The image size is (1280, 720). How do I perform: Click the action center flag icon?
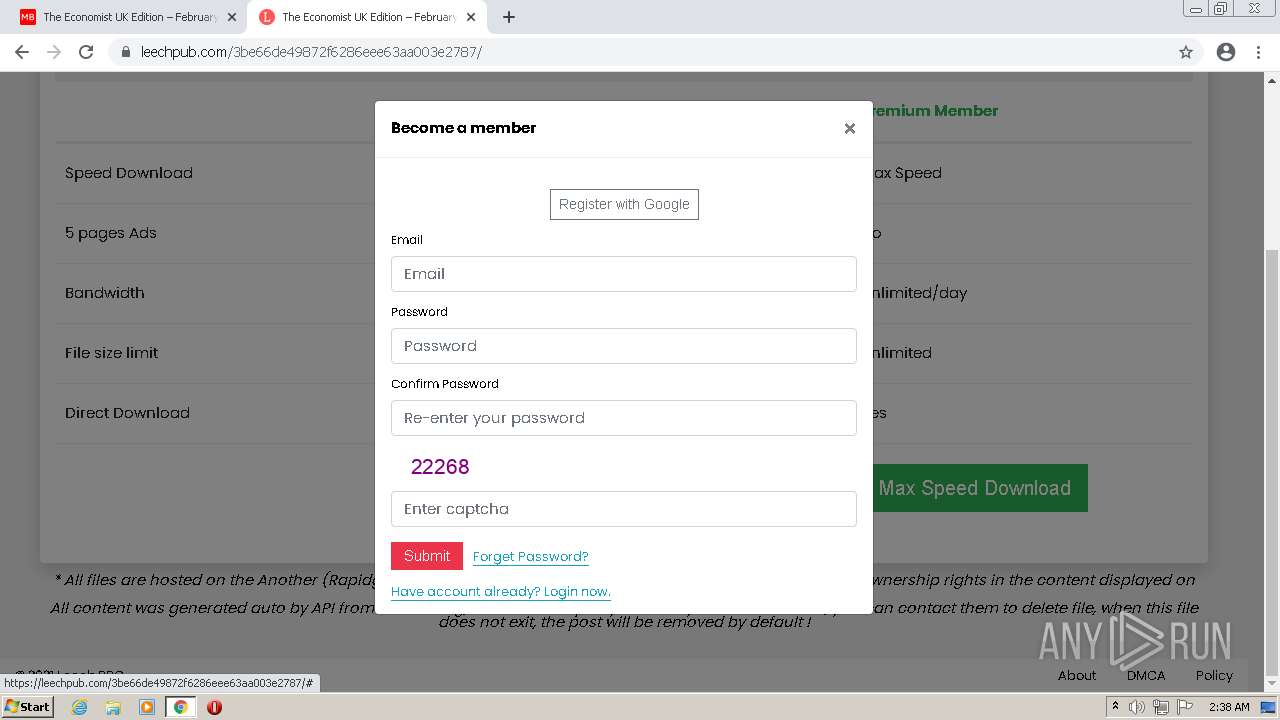1184,707
